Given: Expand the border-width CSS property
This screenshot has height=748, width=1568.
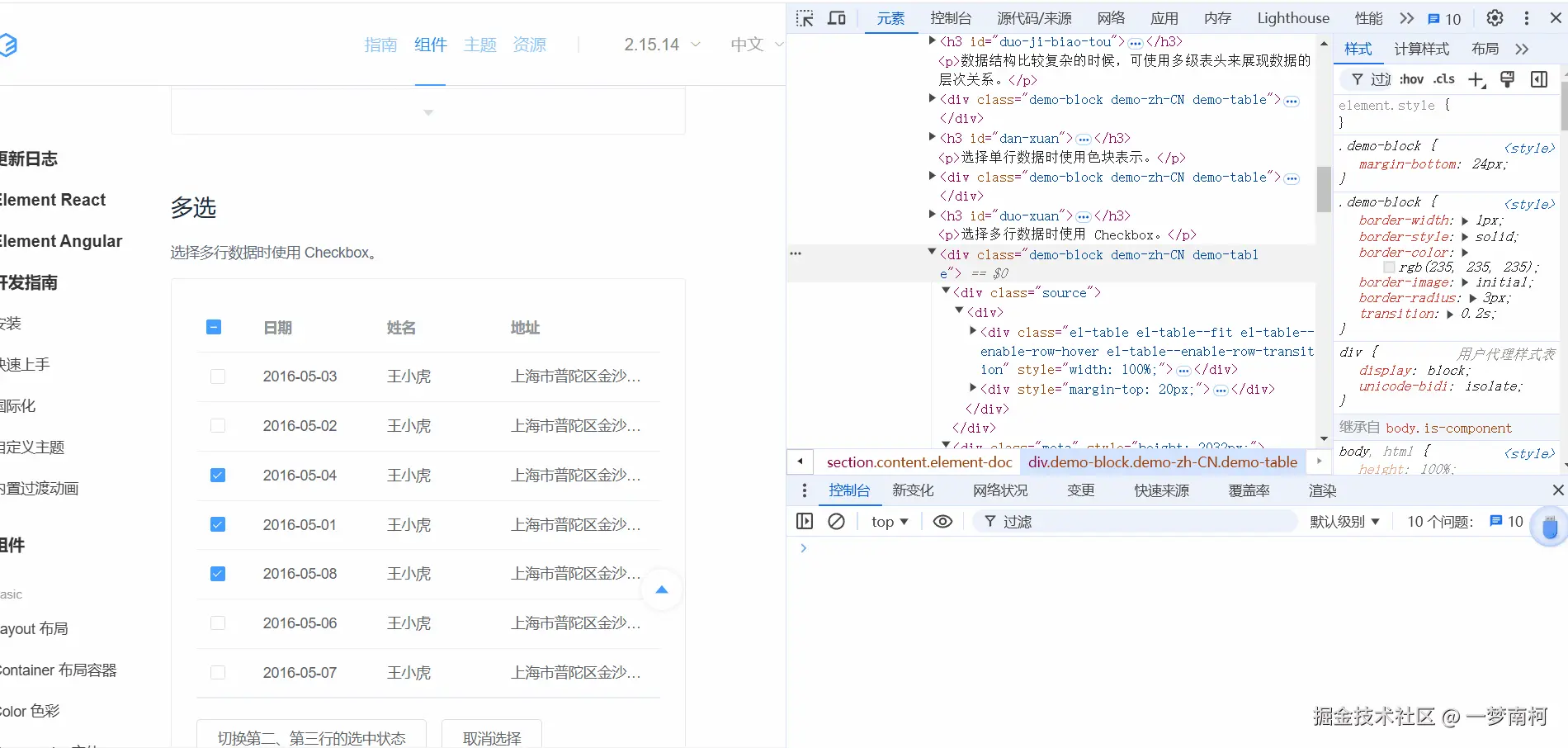Looking at the screenshot, I should pyautogui.click(x=1465, y=220).
